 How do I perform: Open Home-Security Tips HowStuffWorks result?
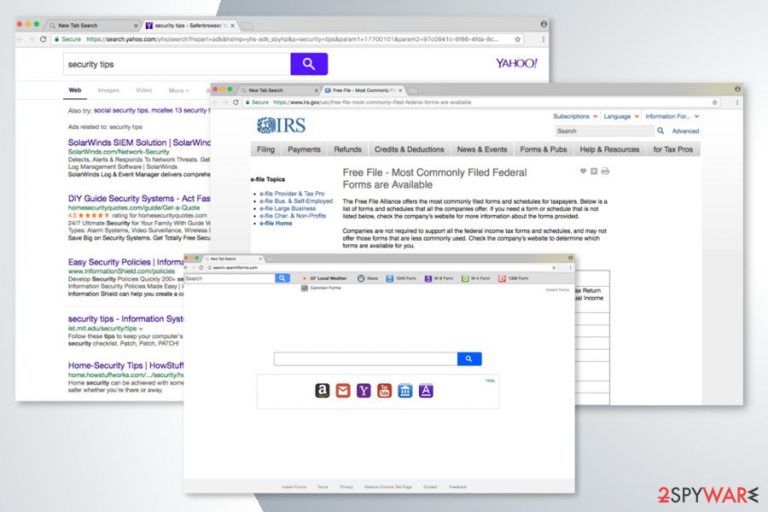[x=125, y=366]
